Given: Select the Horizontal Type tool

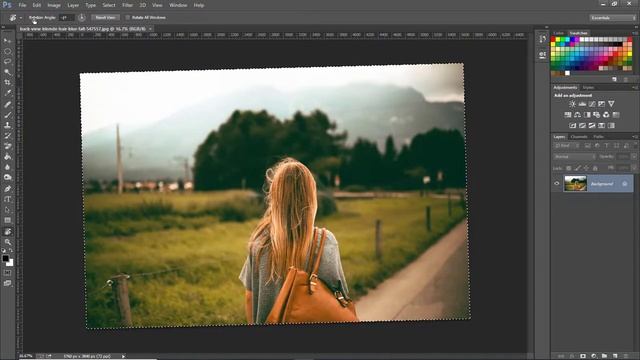Looking at the screenshot, I should (7, 200).
